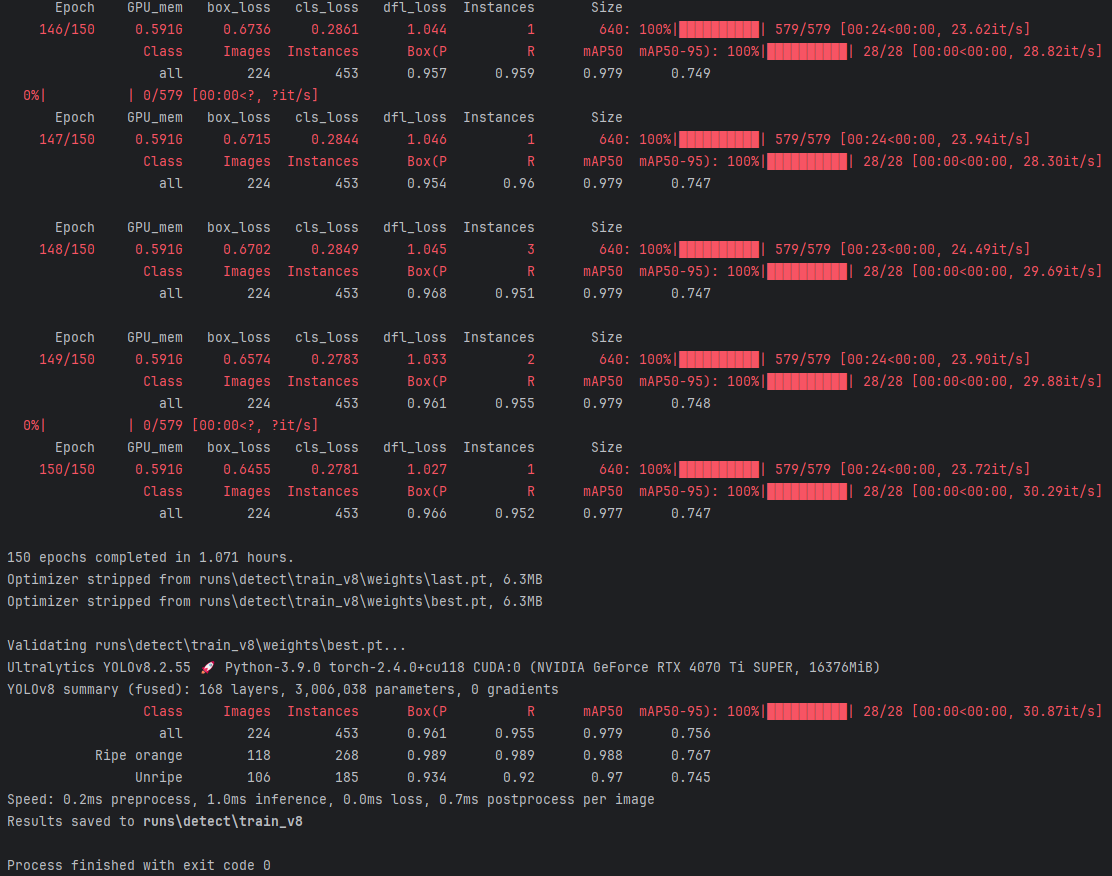
Task: Click '150 epochs completed in 1.071 hours.' line
Action: (x=150, y=558)
